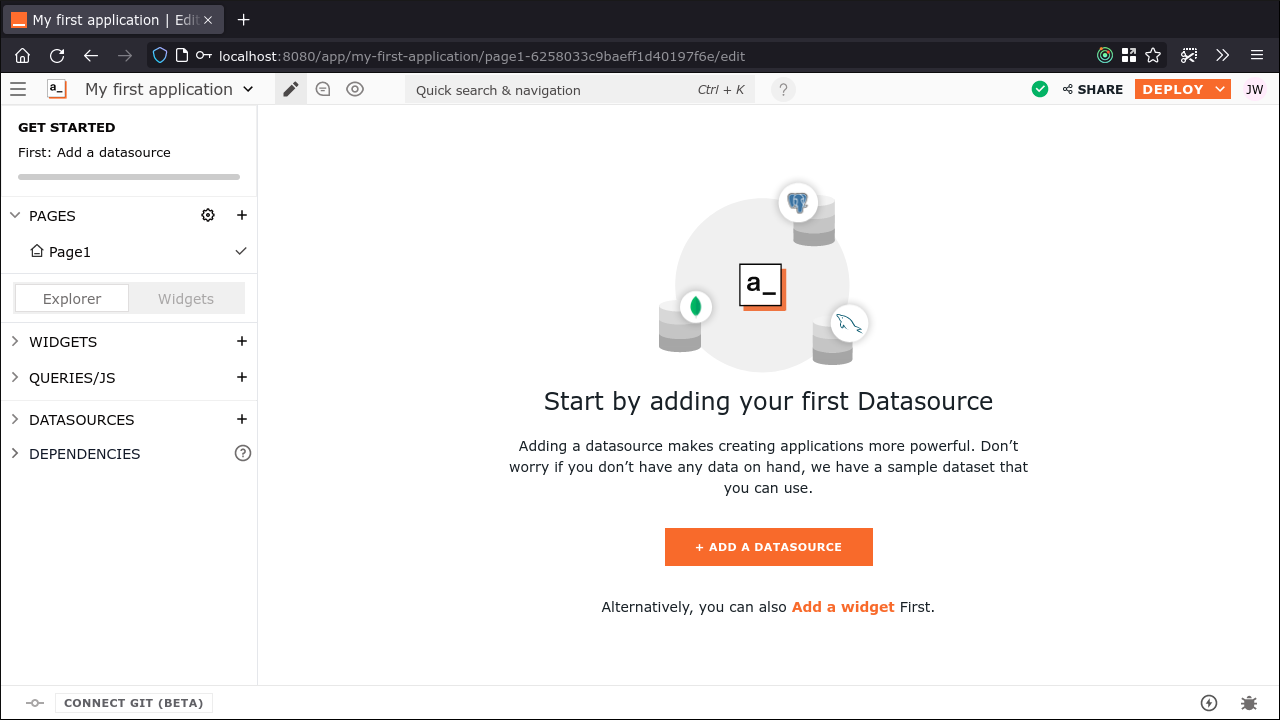This screenshot has height=720, width=1280.
Task: Open the DEPENDENCIES help icon
Action: coord(242,453)
